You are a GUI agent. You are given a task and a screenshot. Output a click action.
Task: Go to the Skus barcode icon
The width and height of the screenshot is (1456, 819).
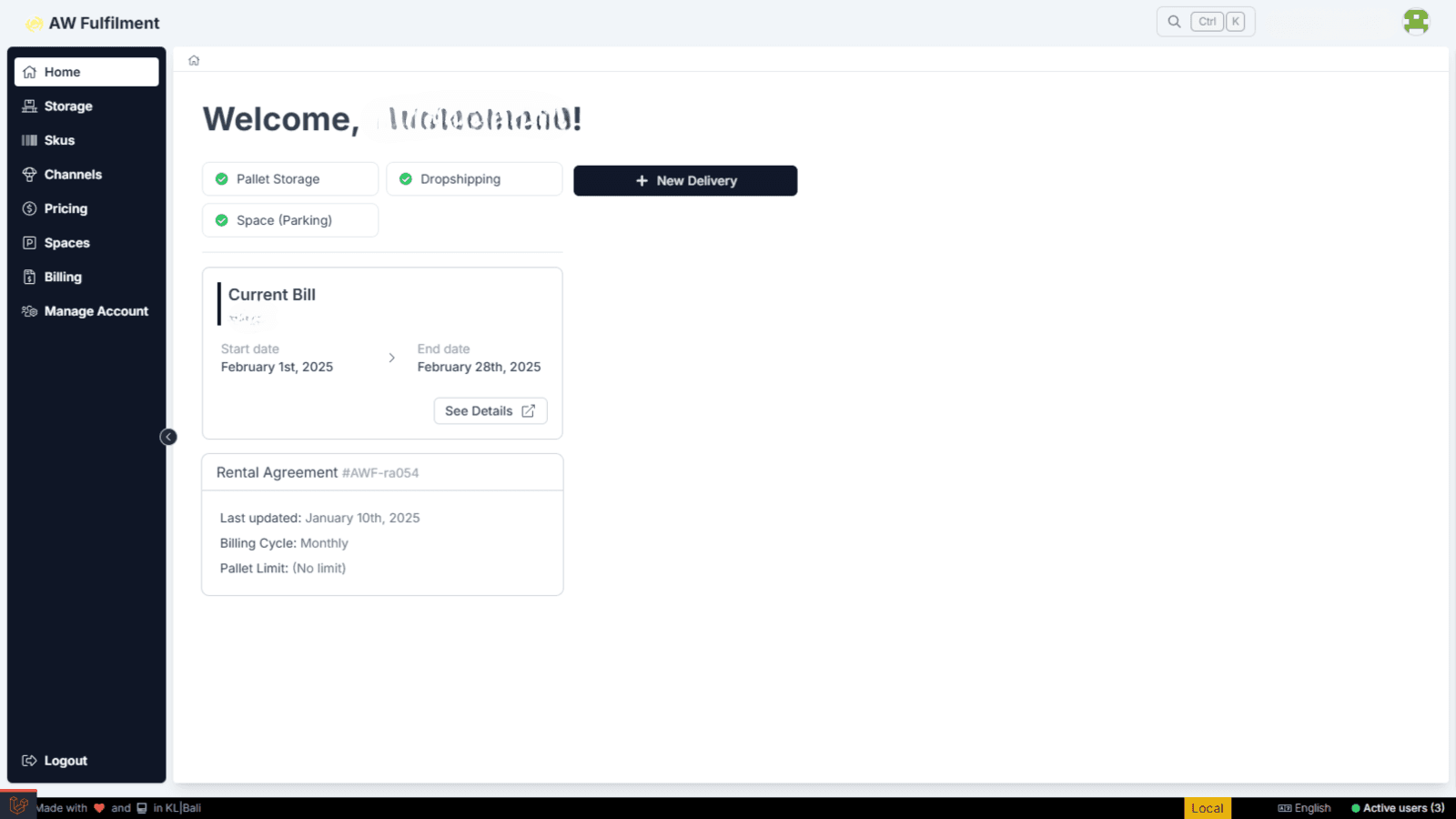point(29,140)
